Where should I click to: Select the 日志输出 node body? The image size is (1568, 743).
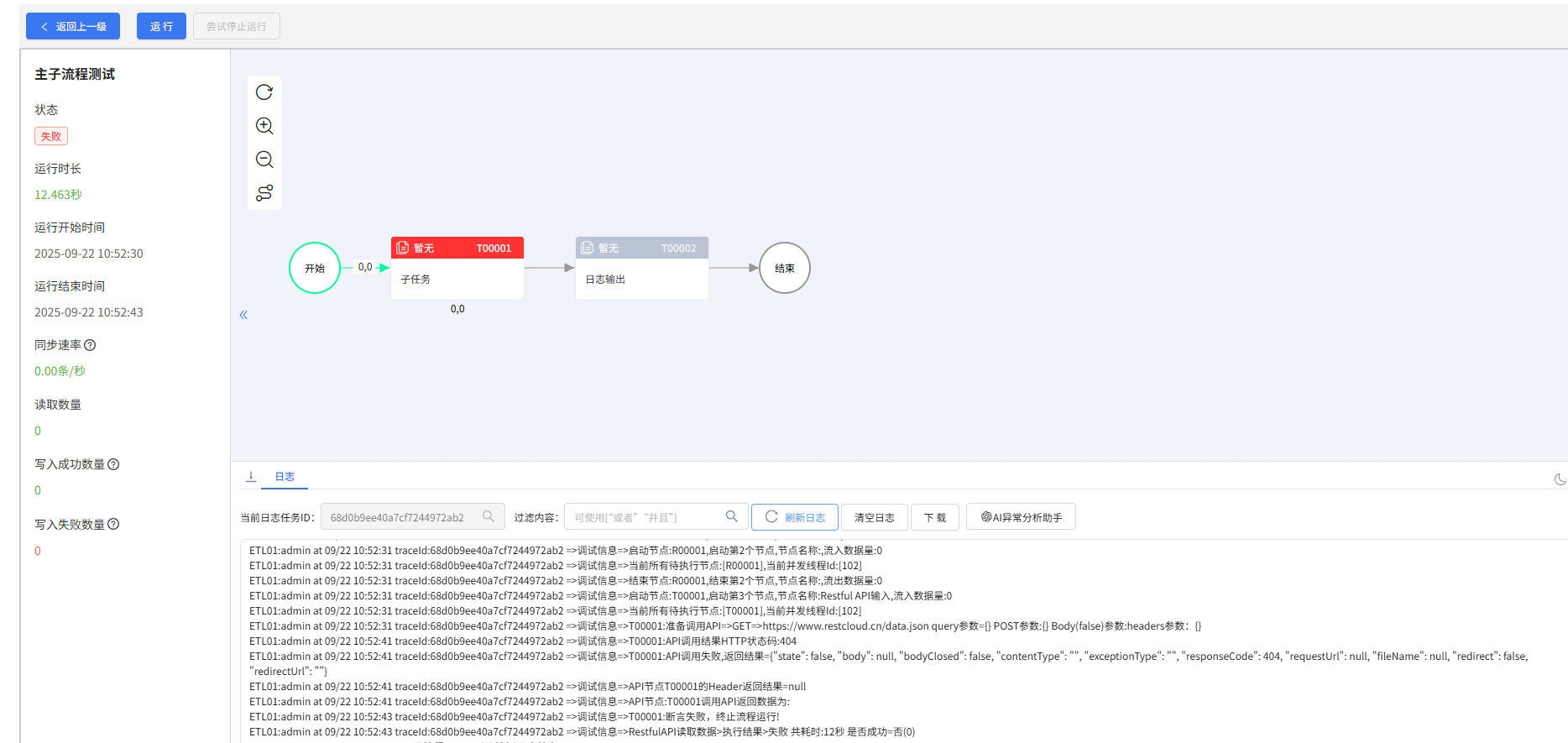(642, 280)
